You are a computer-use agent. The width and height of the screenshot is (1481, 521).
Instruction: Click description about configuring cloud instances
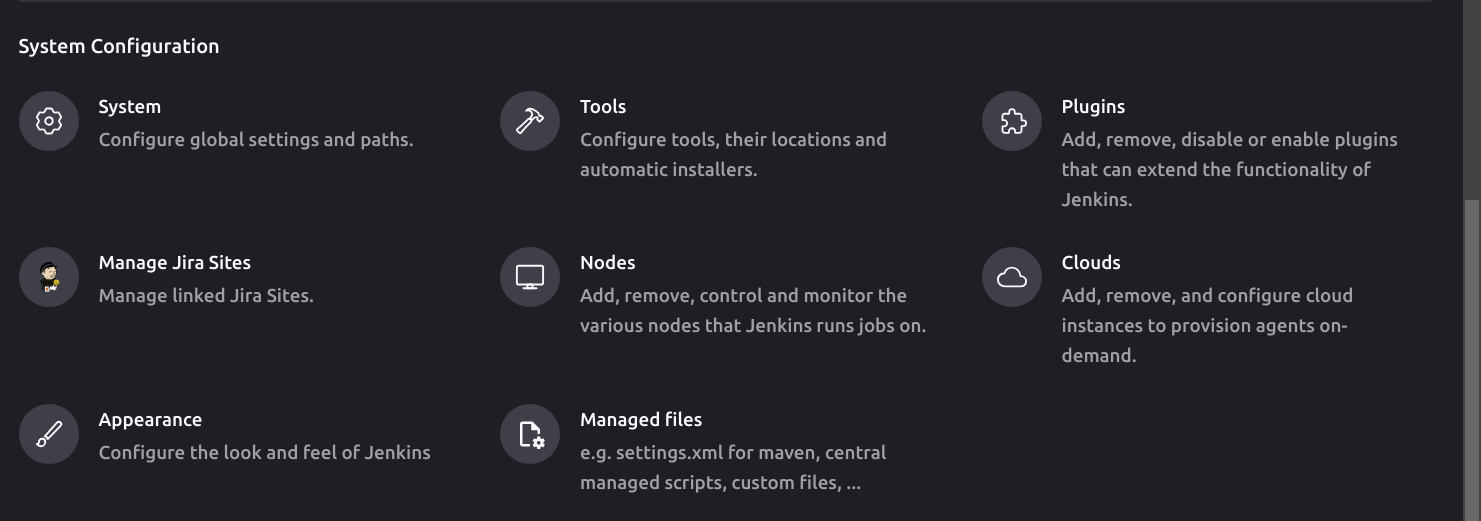pos(1207,326)
